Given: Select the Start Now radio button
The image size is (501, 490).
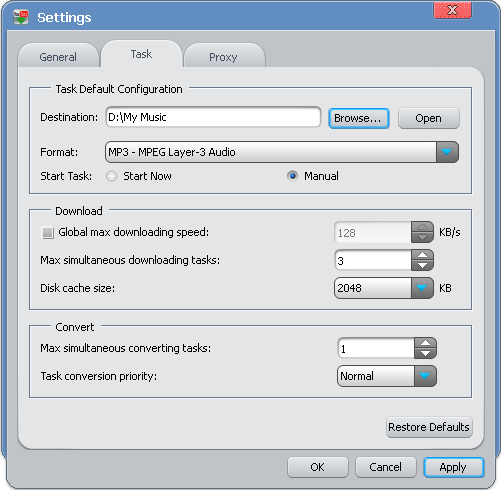Looking at the screenshot, I should 112,176.
